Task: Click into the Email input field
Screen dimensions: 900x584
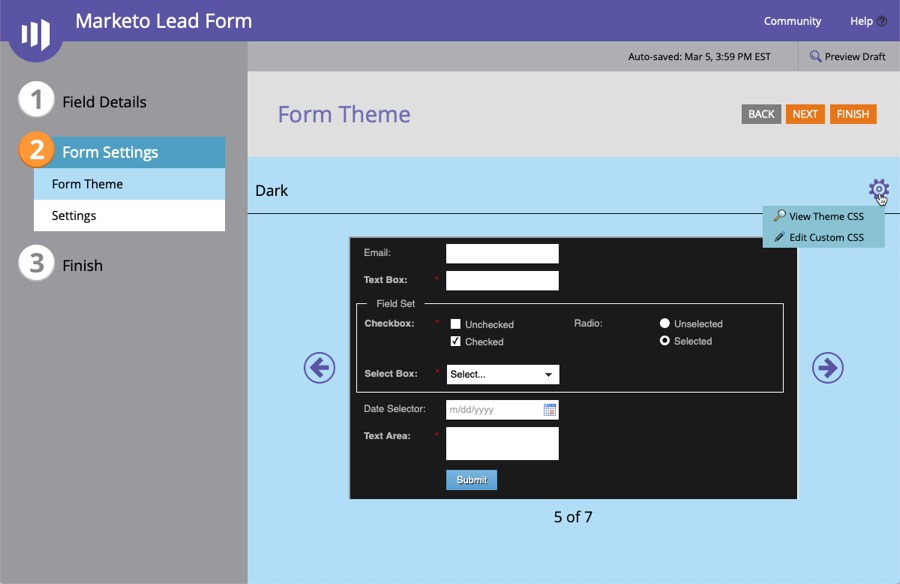Action: (x=502, y=254)
